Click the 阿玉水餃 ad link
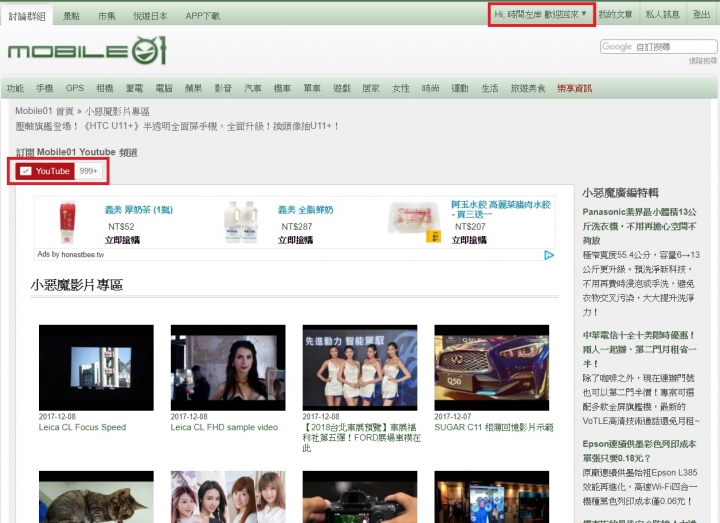The width and height of the screenshot is (720, 523). 501,209
